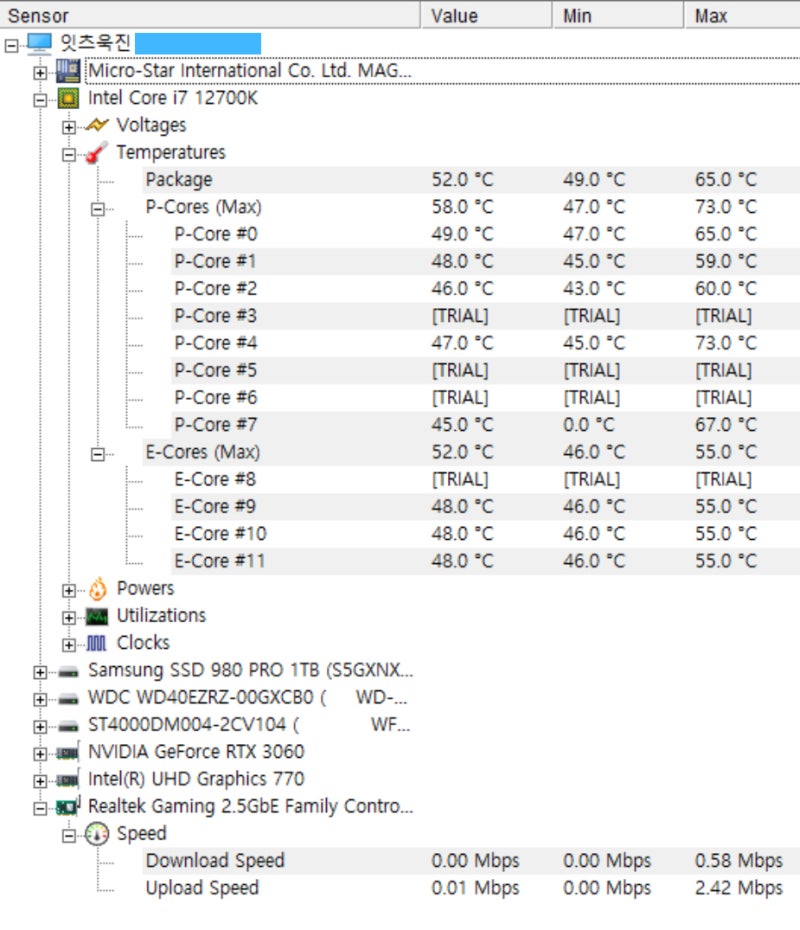
Task: Select the Intel Core i7 12700K CPU icon
Action: pyautogui.click(x=68, y=98)
